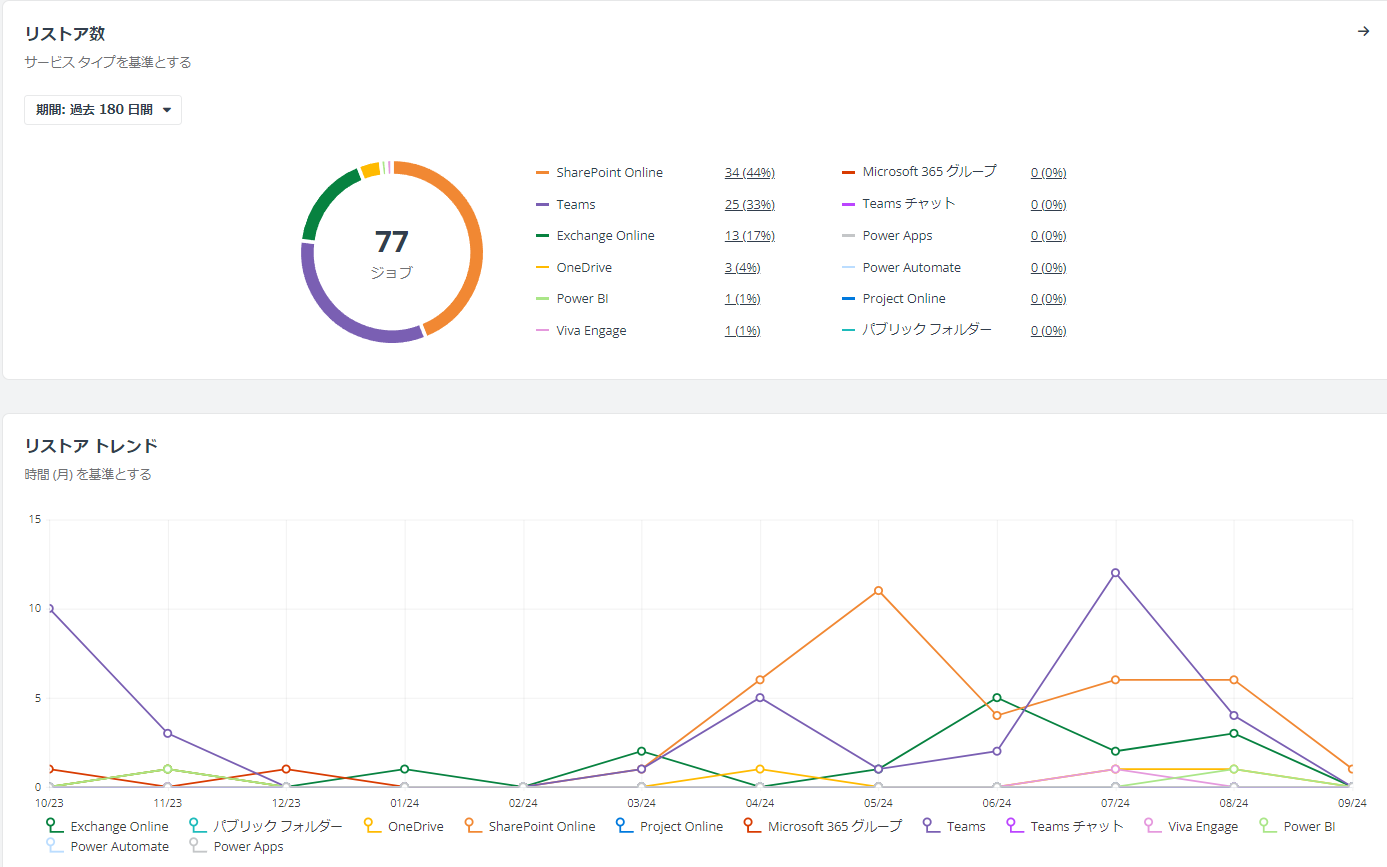Click the 02/24 x-axis label
This screenshot has height=867, width=1387.
[x=523, y=802]
